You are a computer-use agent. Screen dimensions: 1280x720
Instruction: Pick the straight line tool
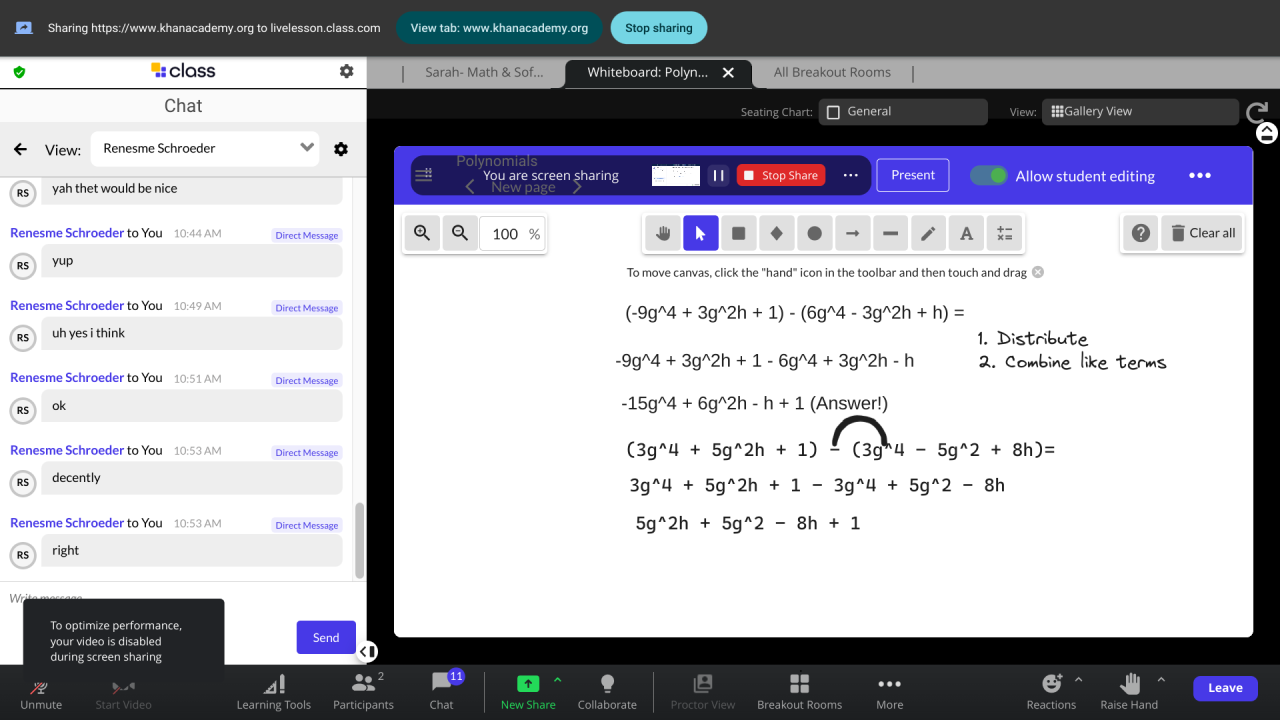(890, 233)
